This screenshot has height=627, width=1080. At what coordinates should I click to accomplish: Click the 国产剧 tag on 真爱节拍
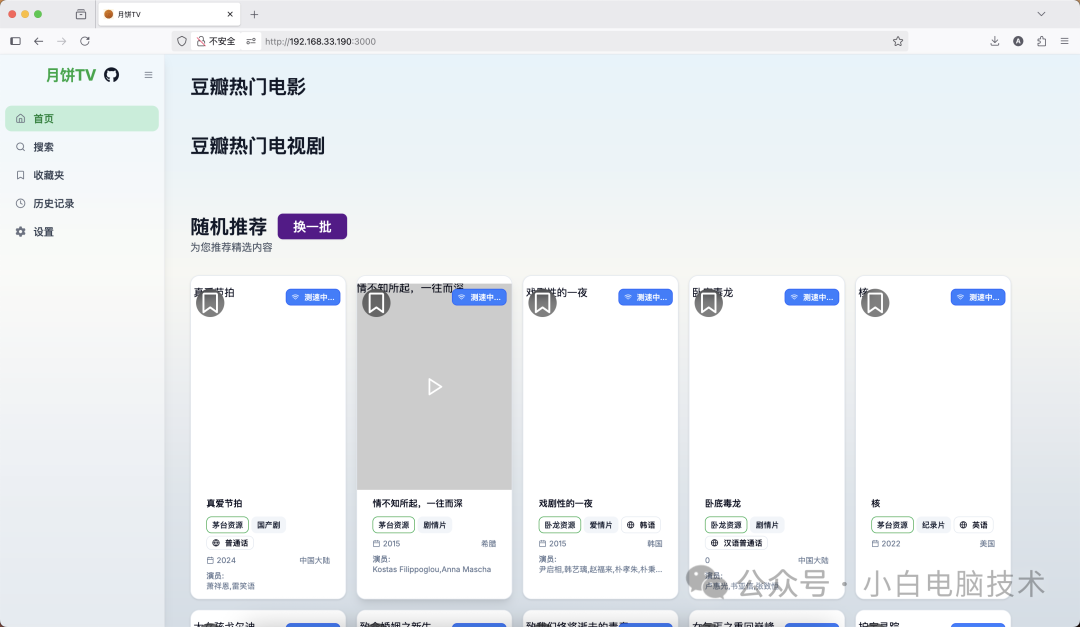coord(269,525)
